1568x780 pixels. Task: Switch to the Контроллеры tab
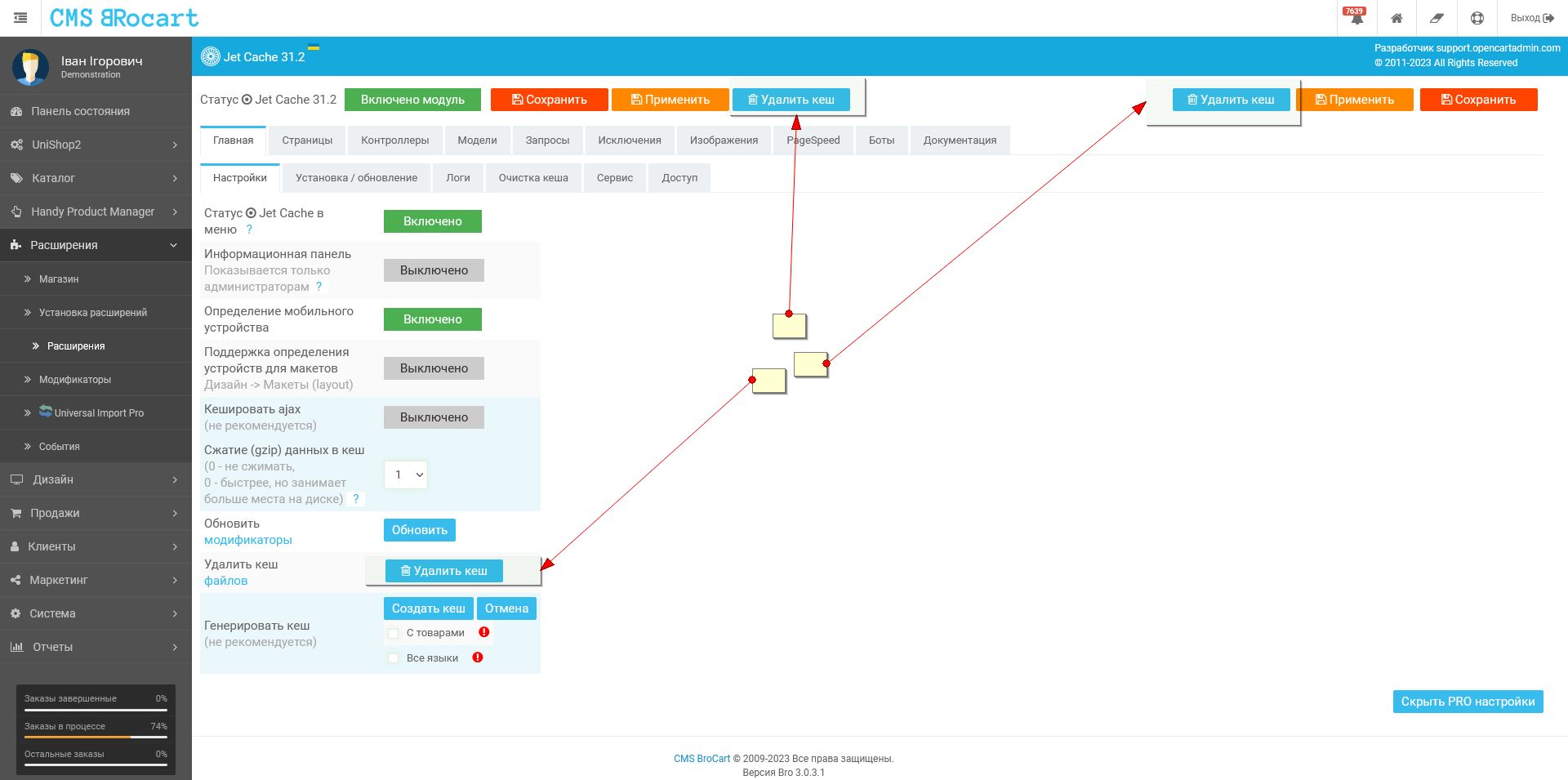point(395,140)
